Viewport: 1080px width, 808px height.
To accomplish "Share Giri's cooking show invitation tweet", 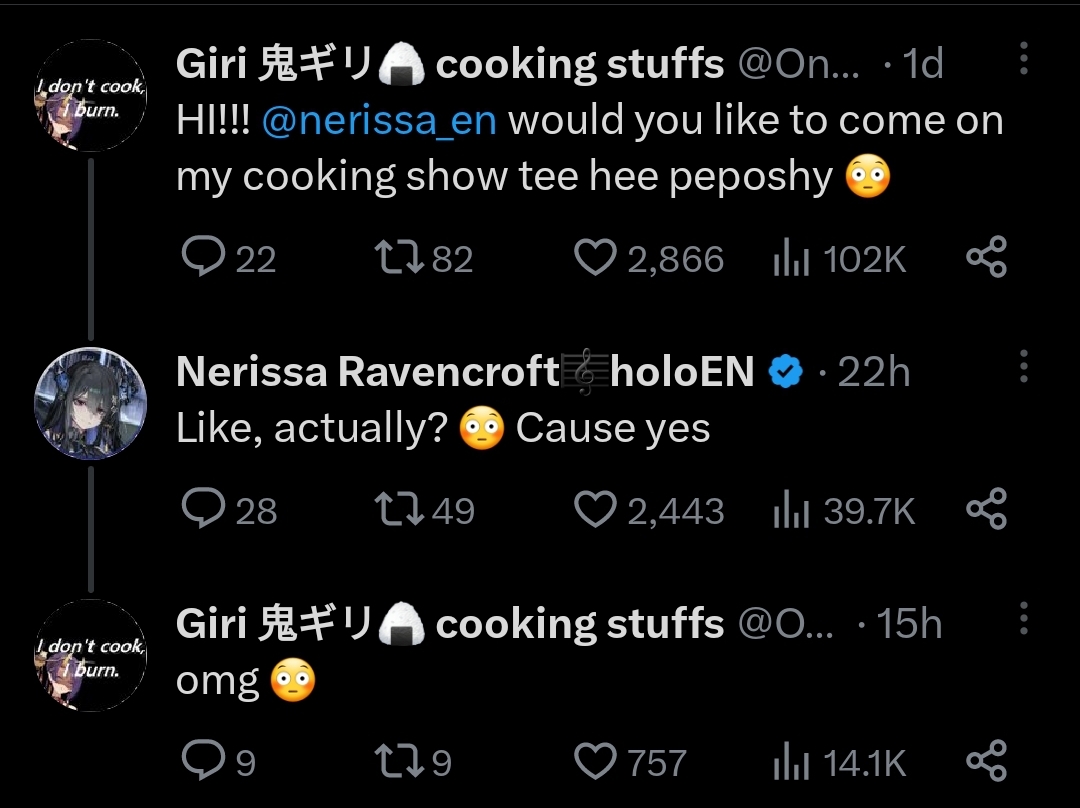I will pyautogui.click(x=986, y=259).
